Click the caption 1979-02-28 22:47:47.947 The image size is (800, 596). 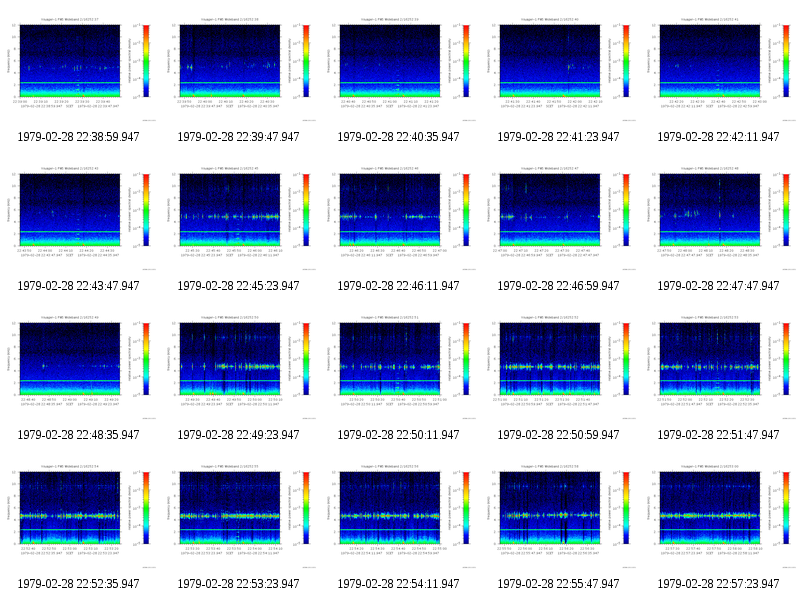[x=718, y=286]
